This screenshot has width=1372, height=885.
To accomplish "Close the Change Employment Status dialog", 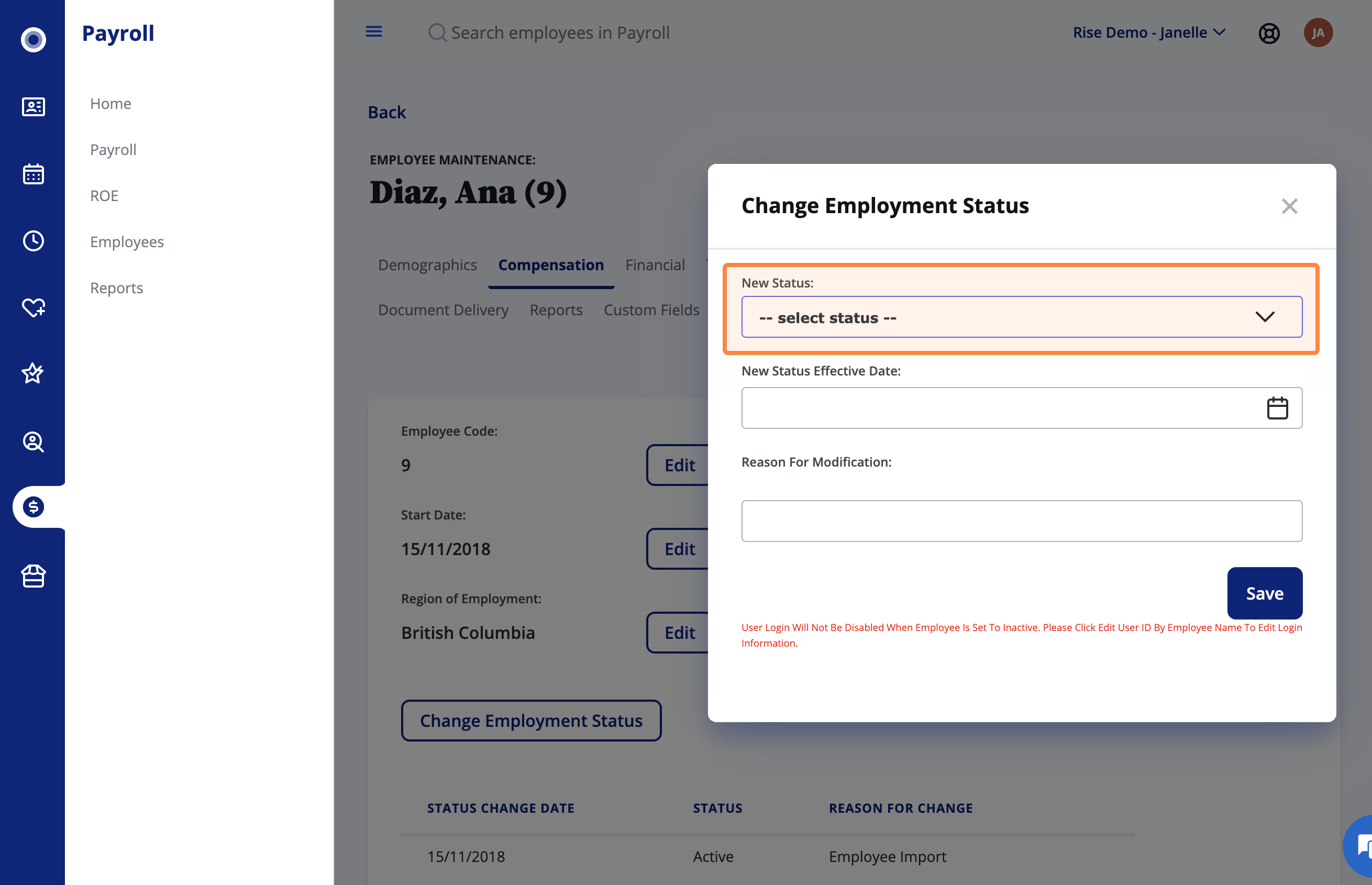I will pyautogui.click(x=1289, y=206).
